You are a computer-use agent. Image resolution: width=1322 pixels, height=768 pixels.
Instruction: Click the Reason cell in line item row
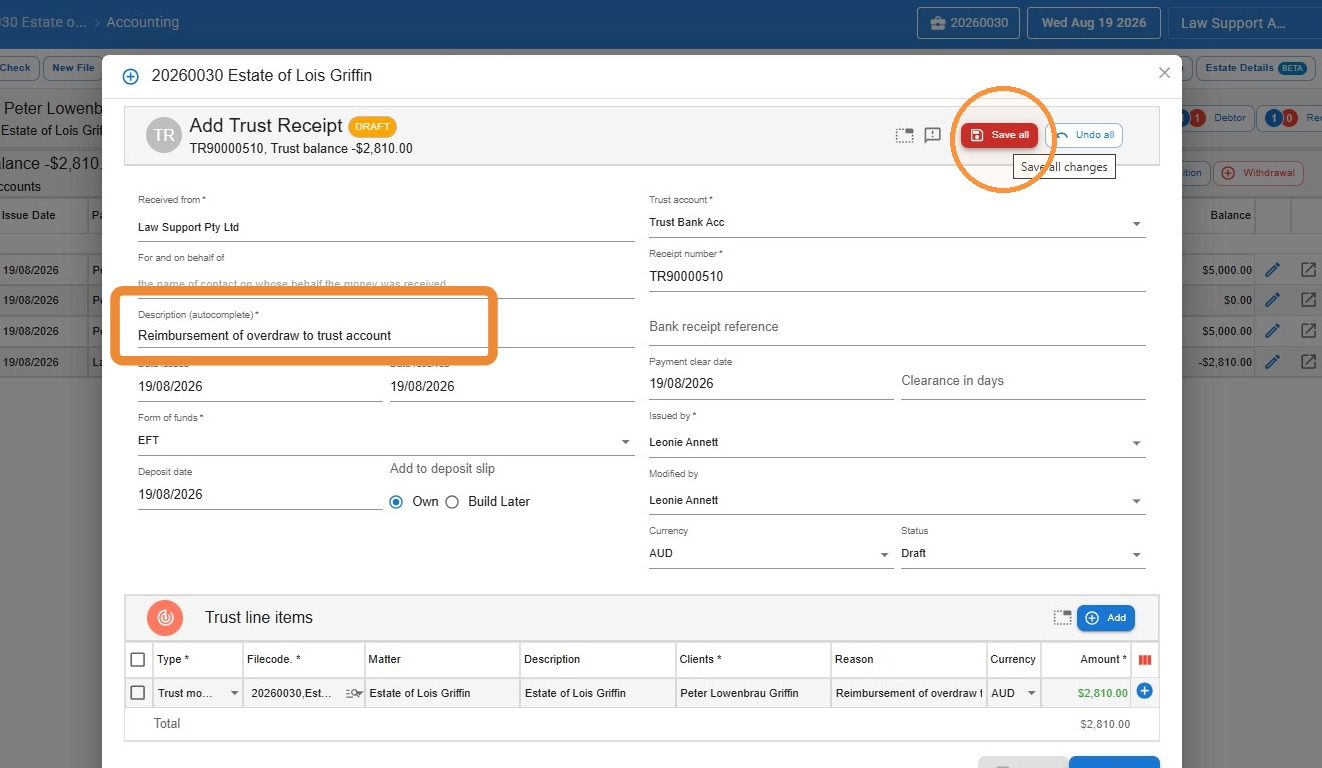(x=908, y=693)
